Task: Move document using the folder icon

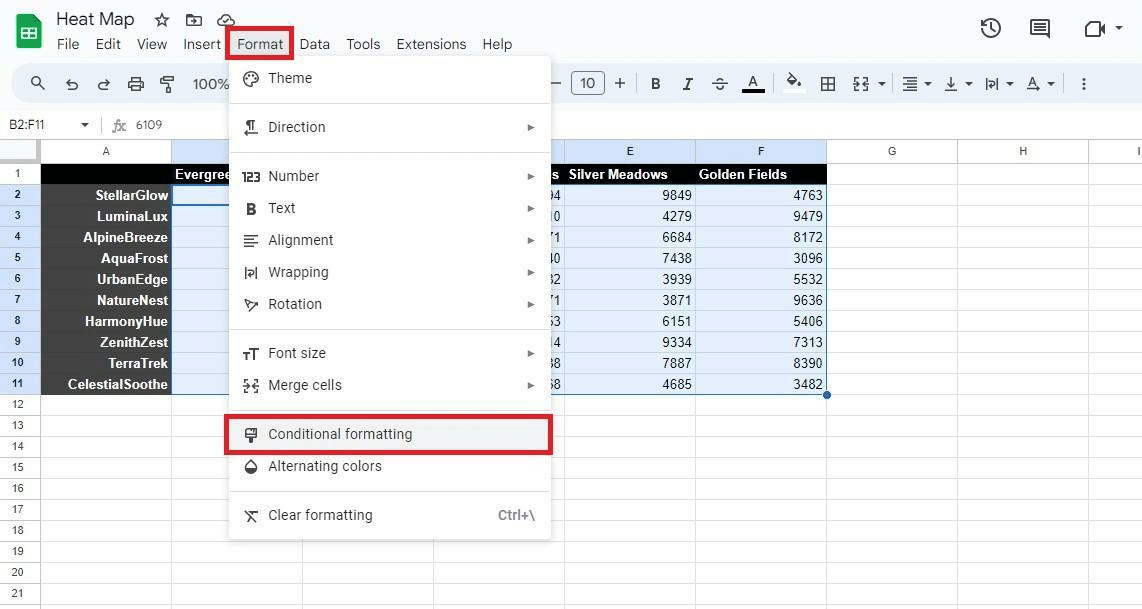Action: click(x=194, y=20)
